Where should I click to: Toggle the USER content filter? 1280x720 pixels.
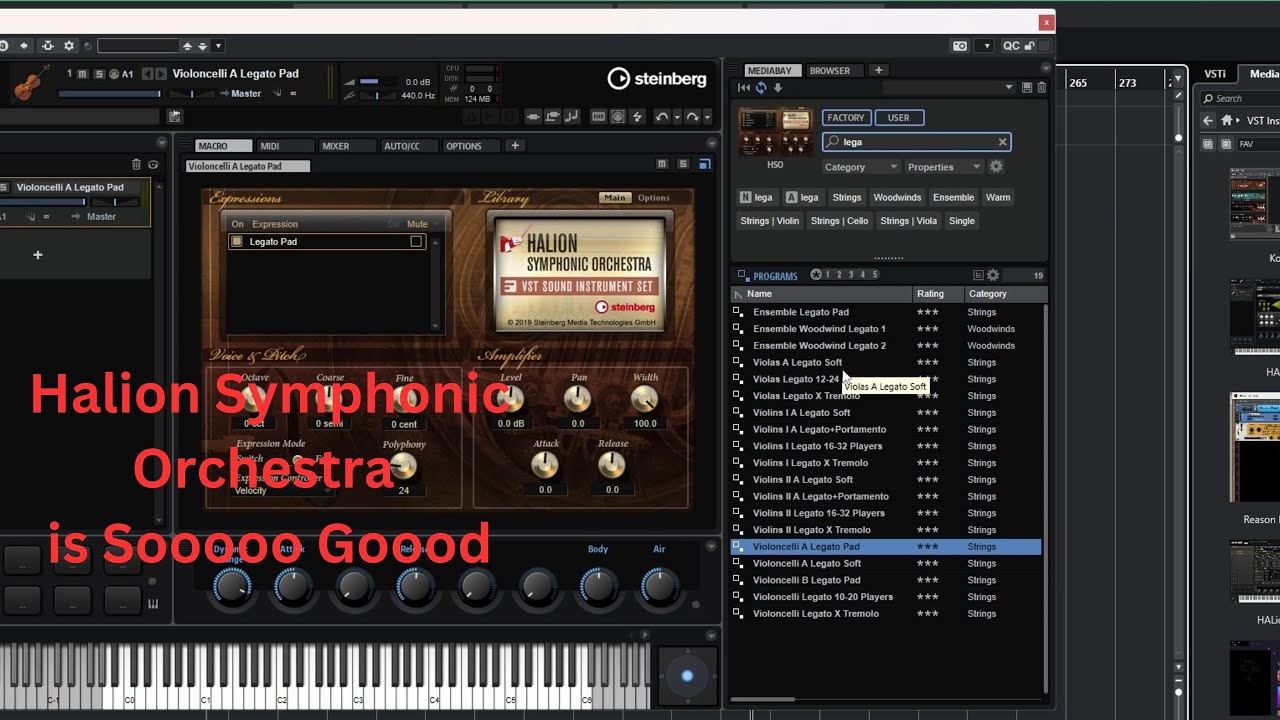[x=899, y=118]
